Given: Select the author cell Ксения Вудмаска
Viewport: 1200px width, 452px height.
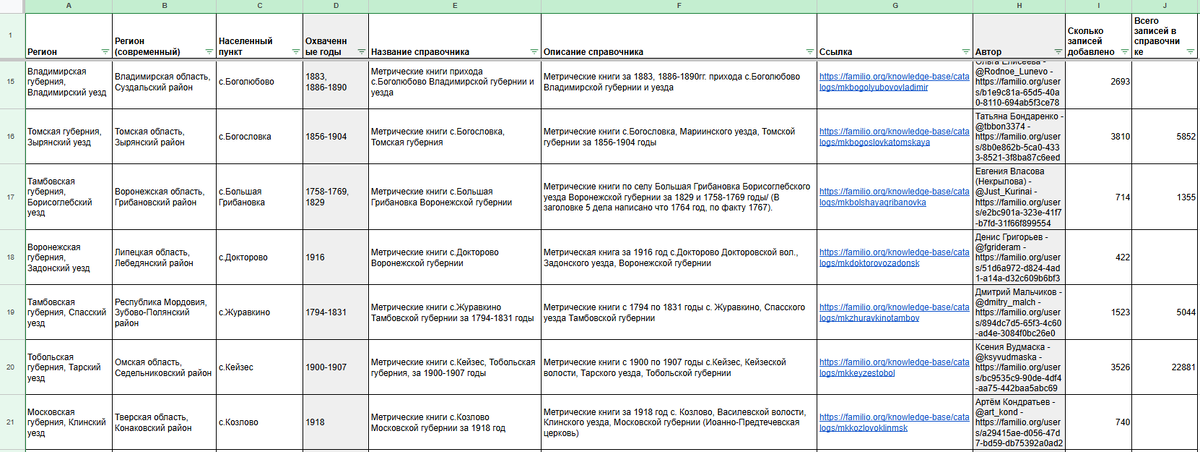Looking at the screenshot, I should coord(1017,366).
